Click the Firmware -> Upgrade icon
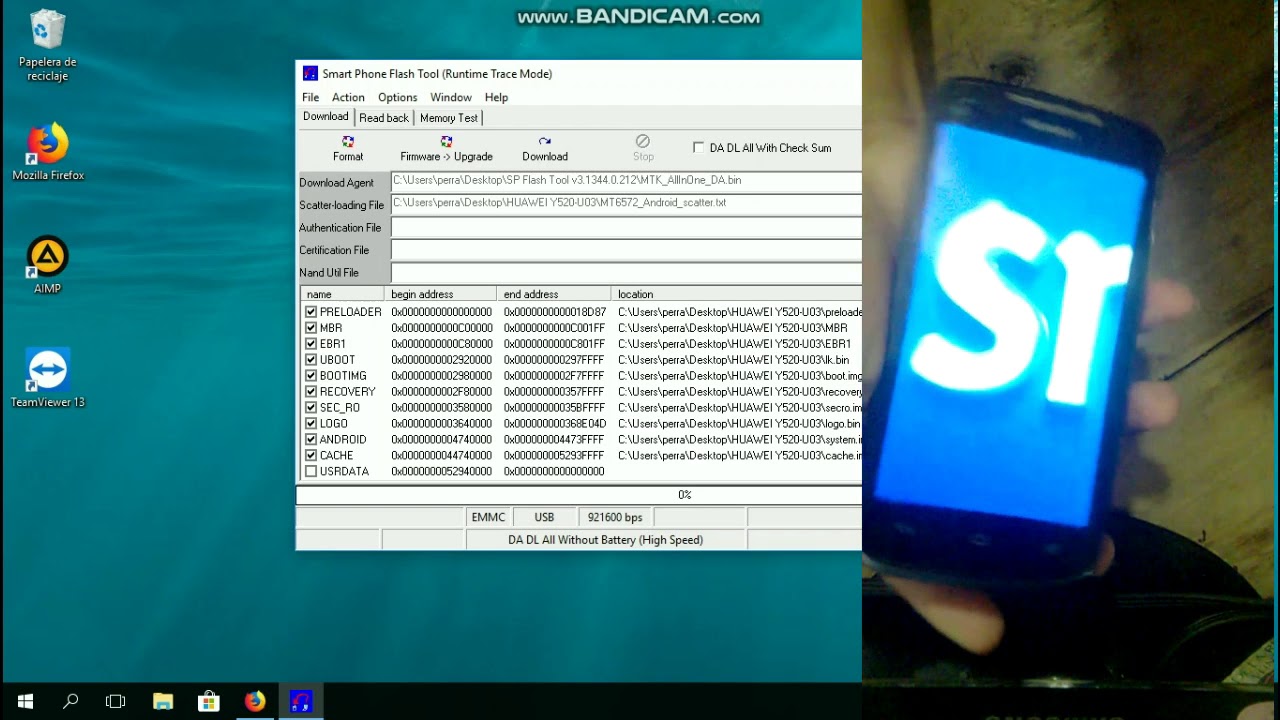 (x=446, y=149)
